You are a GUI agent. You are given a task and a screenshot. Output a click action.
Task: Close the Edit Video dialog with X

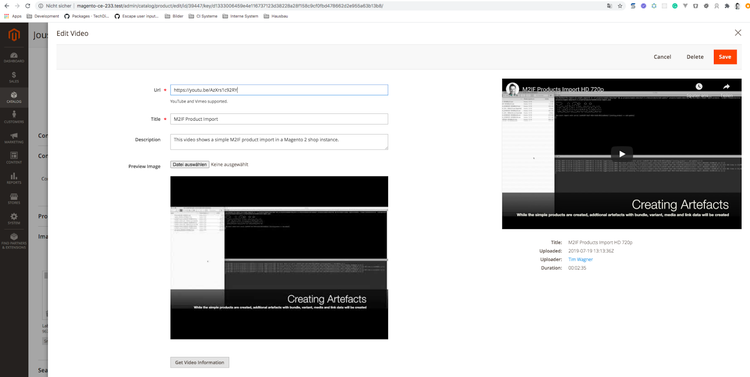(x=738, y=33)
